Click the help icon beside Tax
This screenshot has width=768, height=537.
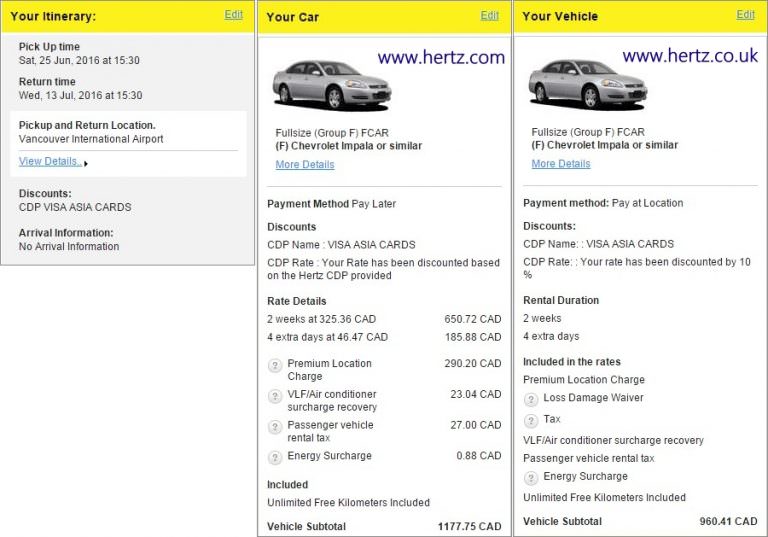point(531,420)
